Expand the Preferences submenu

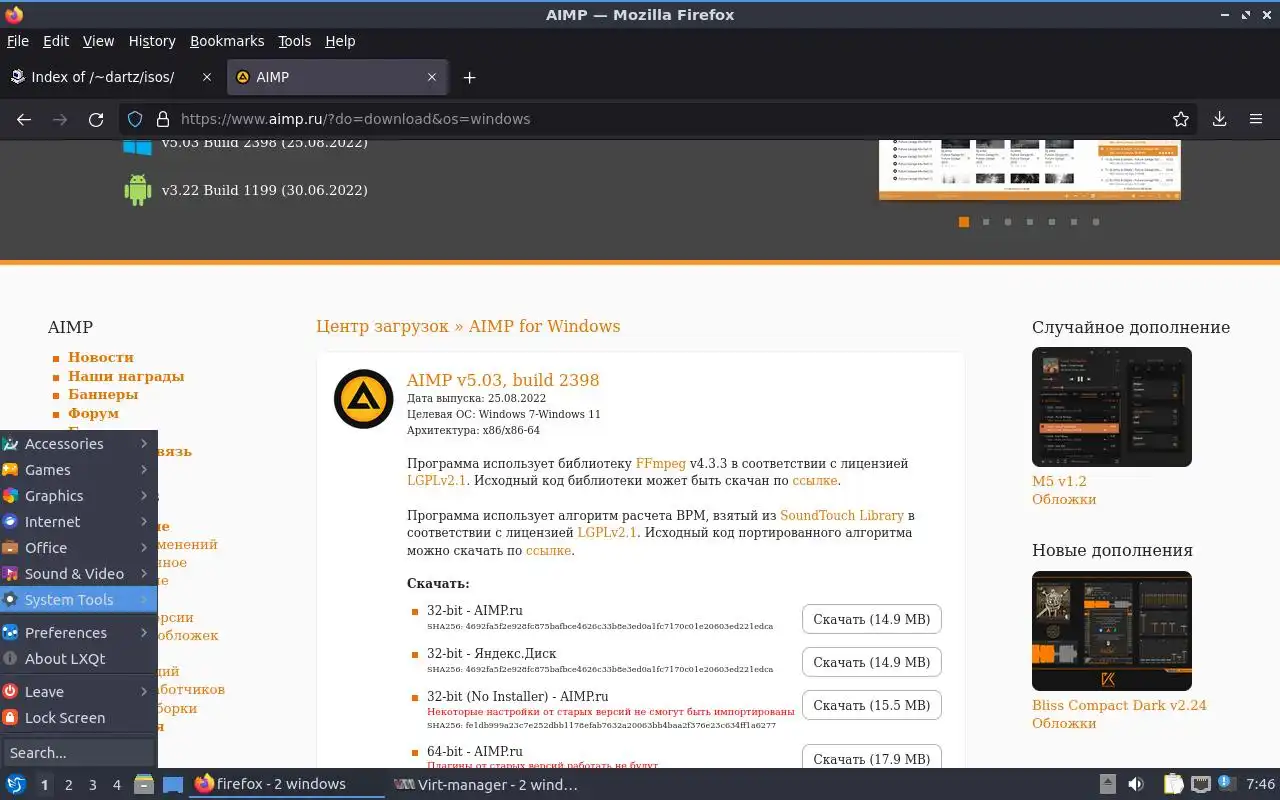[78, 633]
